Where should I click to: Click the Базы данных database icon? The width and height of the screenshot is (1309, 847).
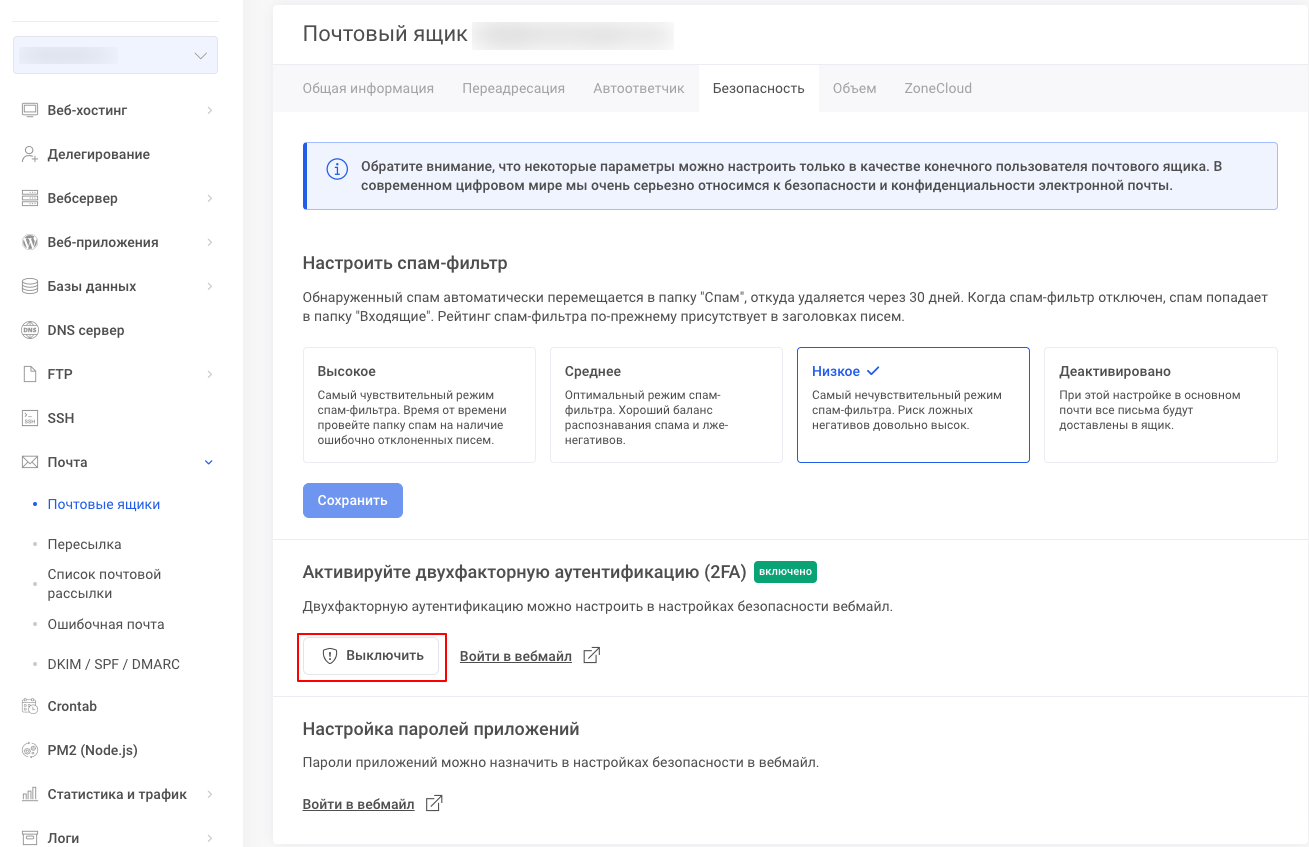[x=30, y=286]
